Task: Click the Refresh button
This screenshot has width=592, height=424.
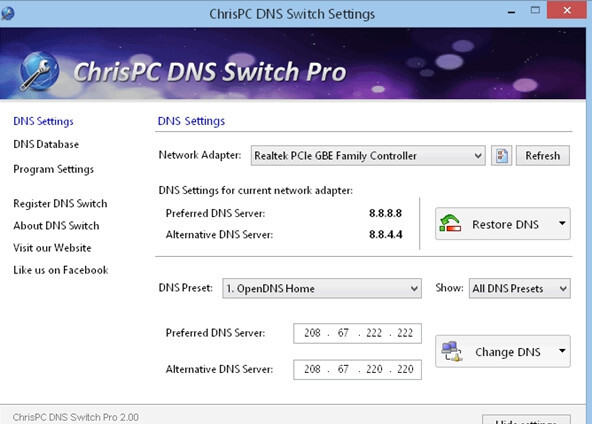Action: (x=543, y=156)
